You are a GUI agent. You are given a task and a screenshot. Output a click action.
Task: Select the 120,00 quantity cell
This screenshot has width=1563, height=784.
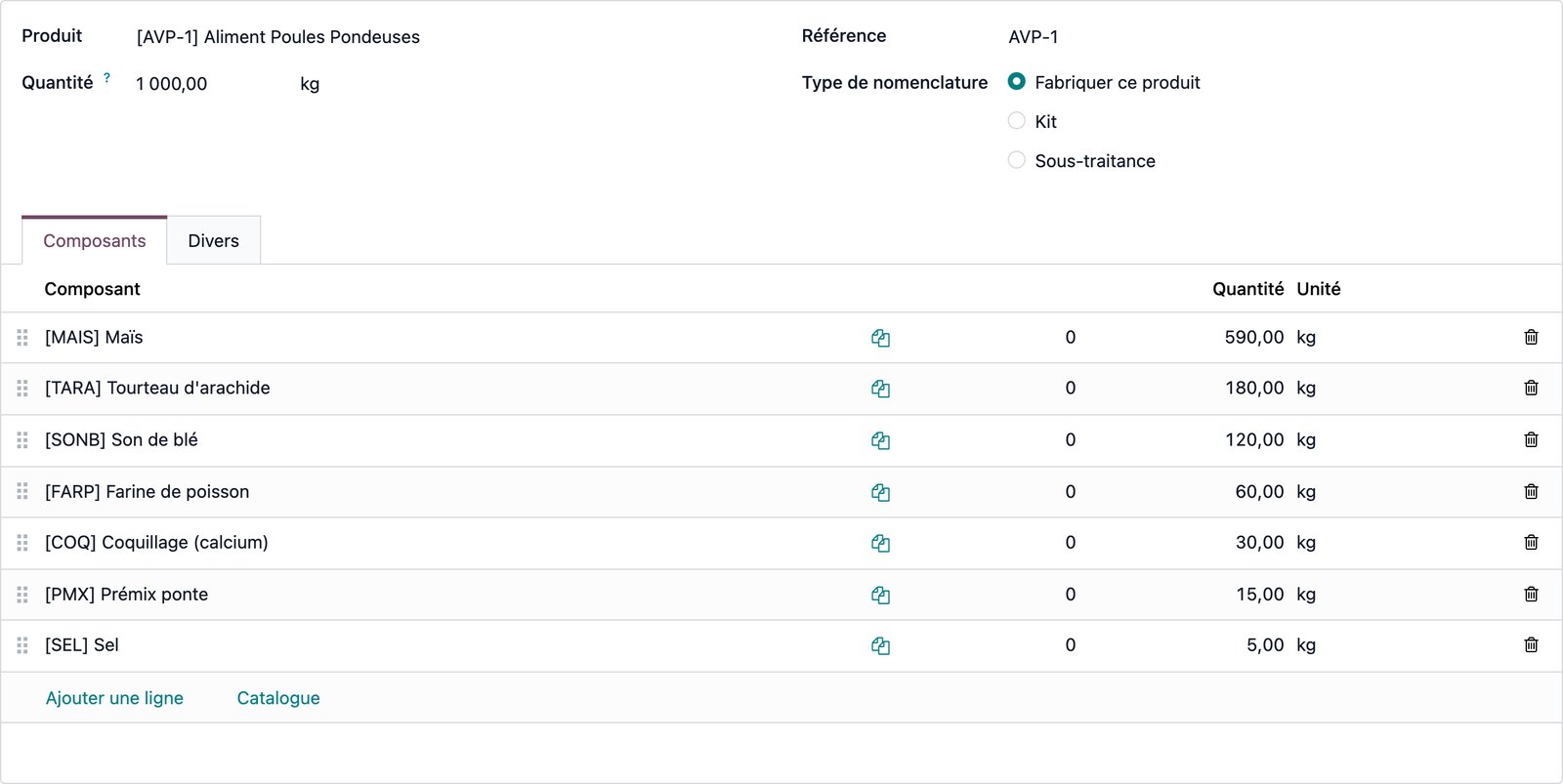(x=1254, y=439)
